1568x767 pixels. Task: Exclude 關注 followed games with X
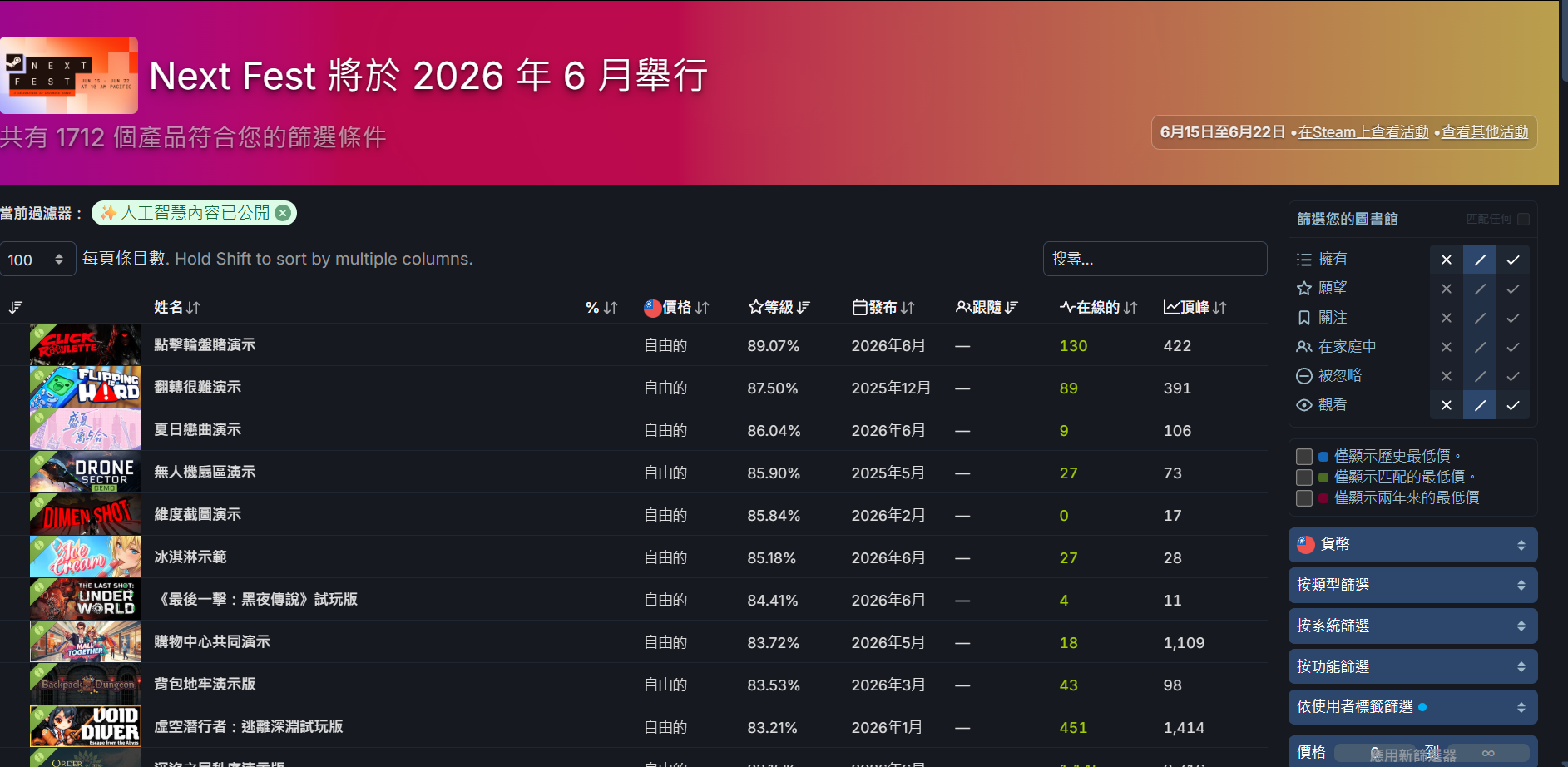pyautogui.click(x=1447, y=318)
